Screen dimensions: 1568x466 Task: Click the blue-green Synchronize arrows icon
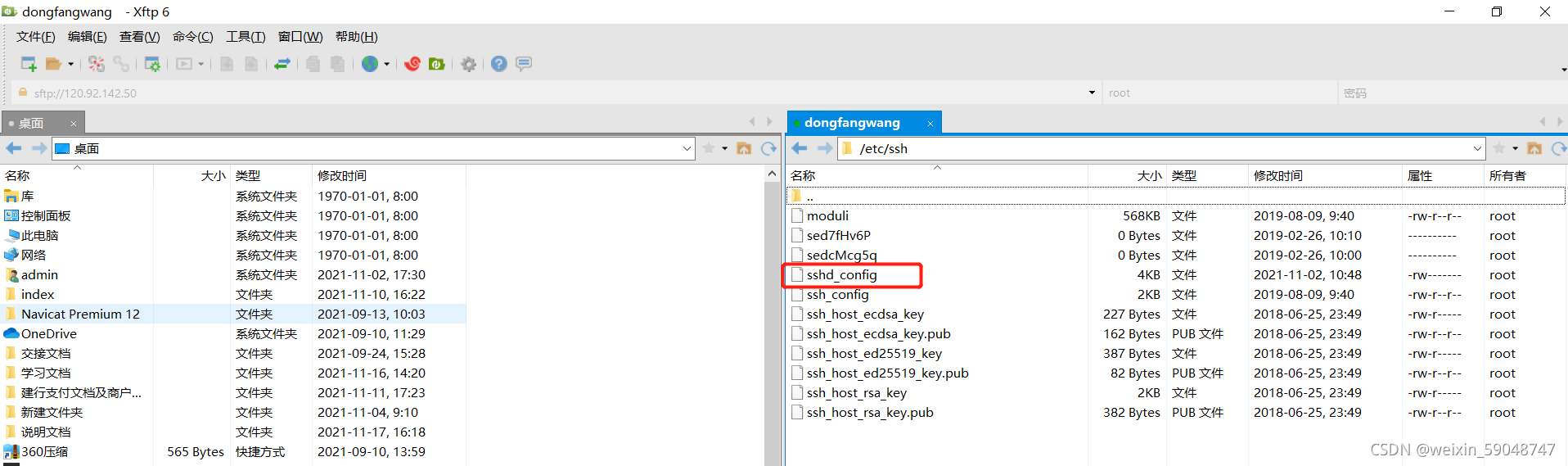point(282,64)
